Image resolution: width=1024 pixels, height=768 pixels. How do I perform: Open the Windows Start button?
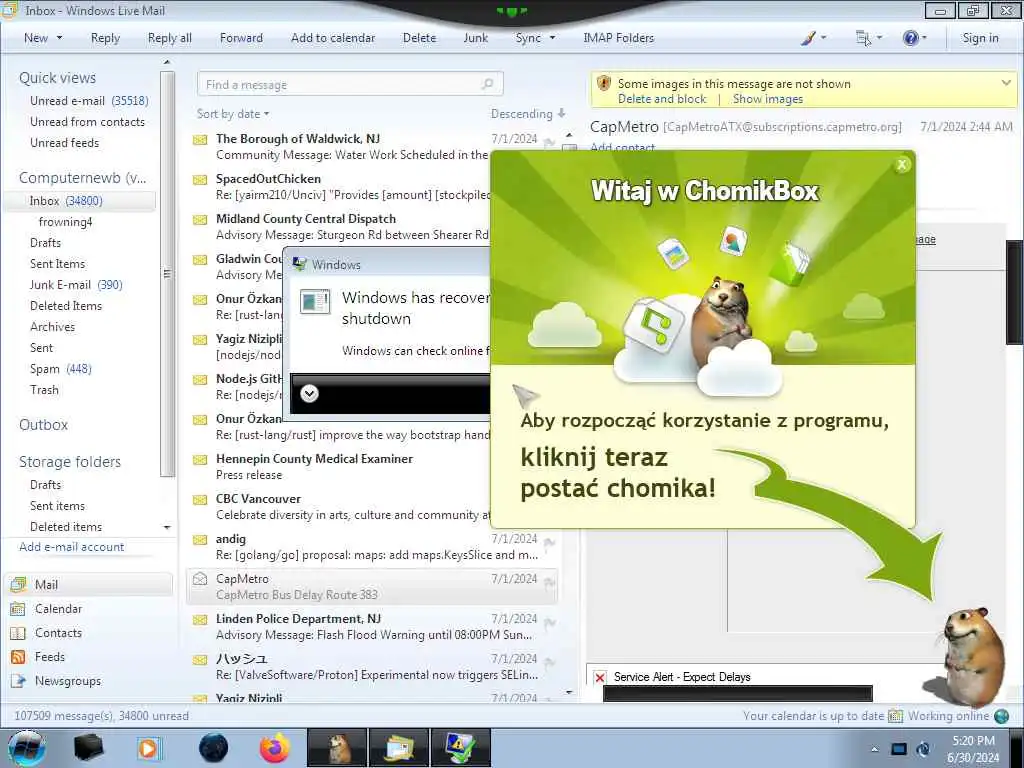click(x=26, y=748)
